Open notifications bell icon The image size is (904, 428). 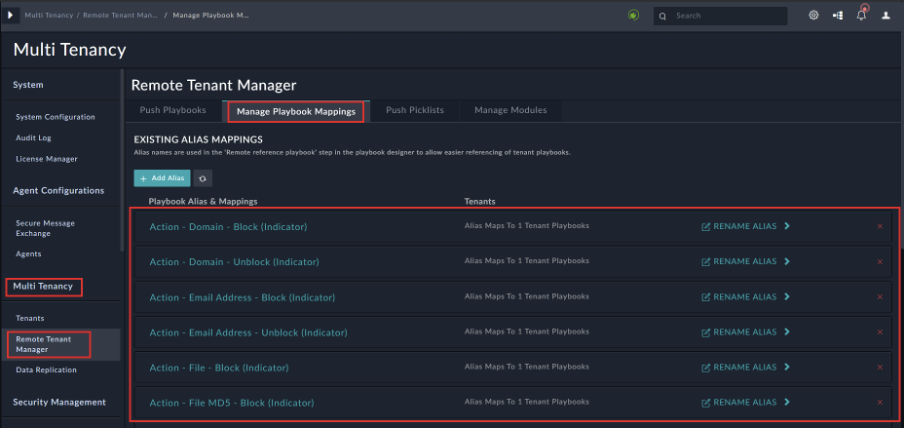pyautogui.click(x=861, y=15)
